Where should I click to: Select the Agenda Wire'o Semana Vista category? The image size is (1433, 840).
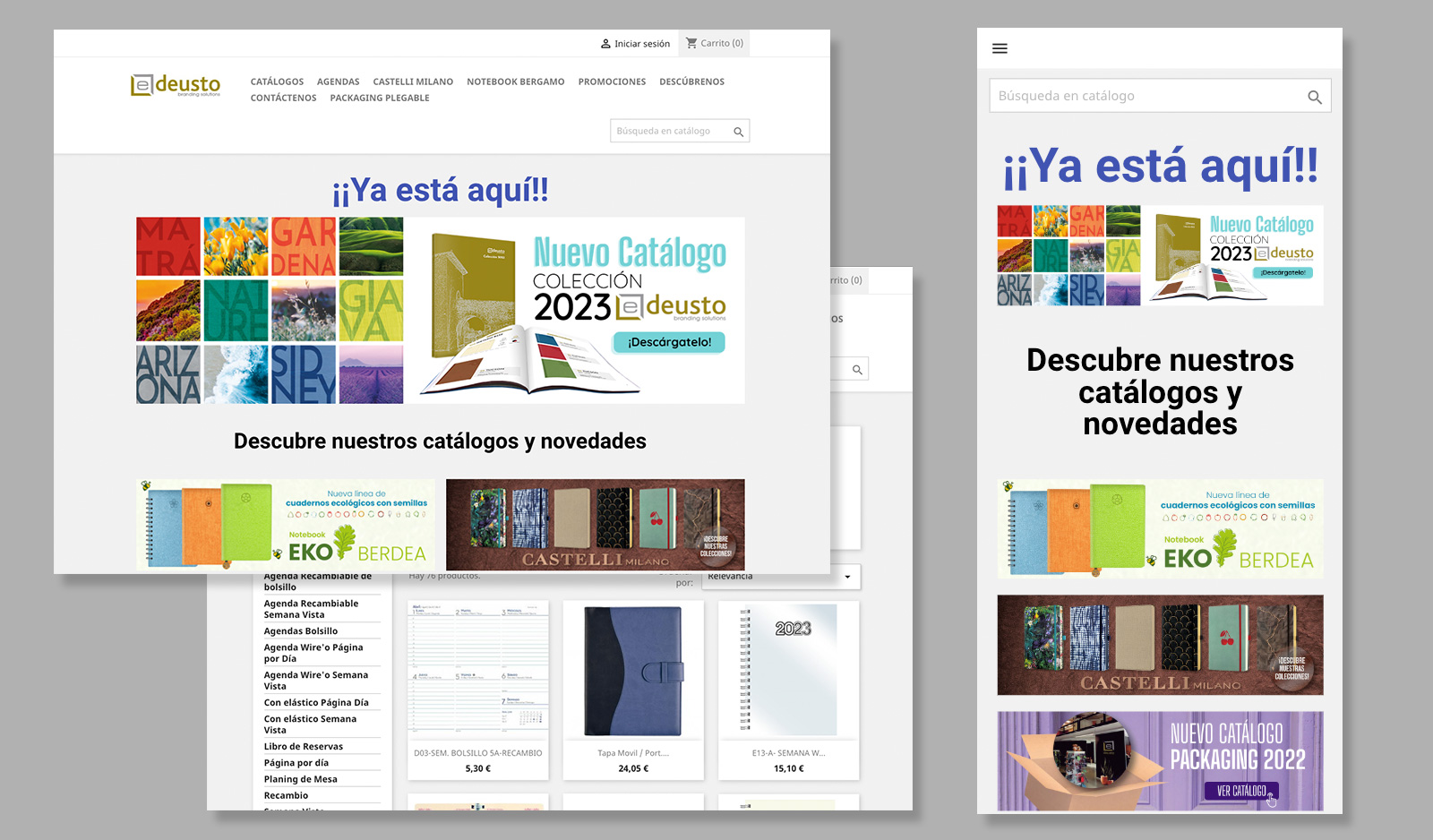315,681
